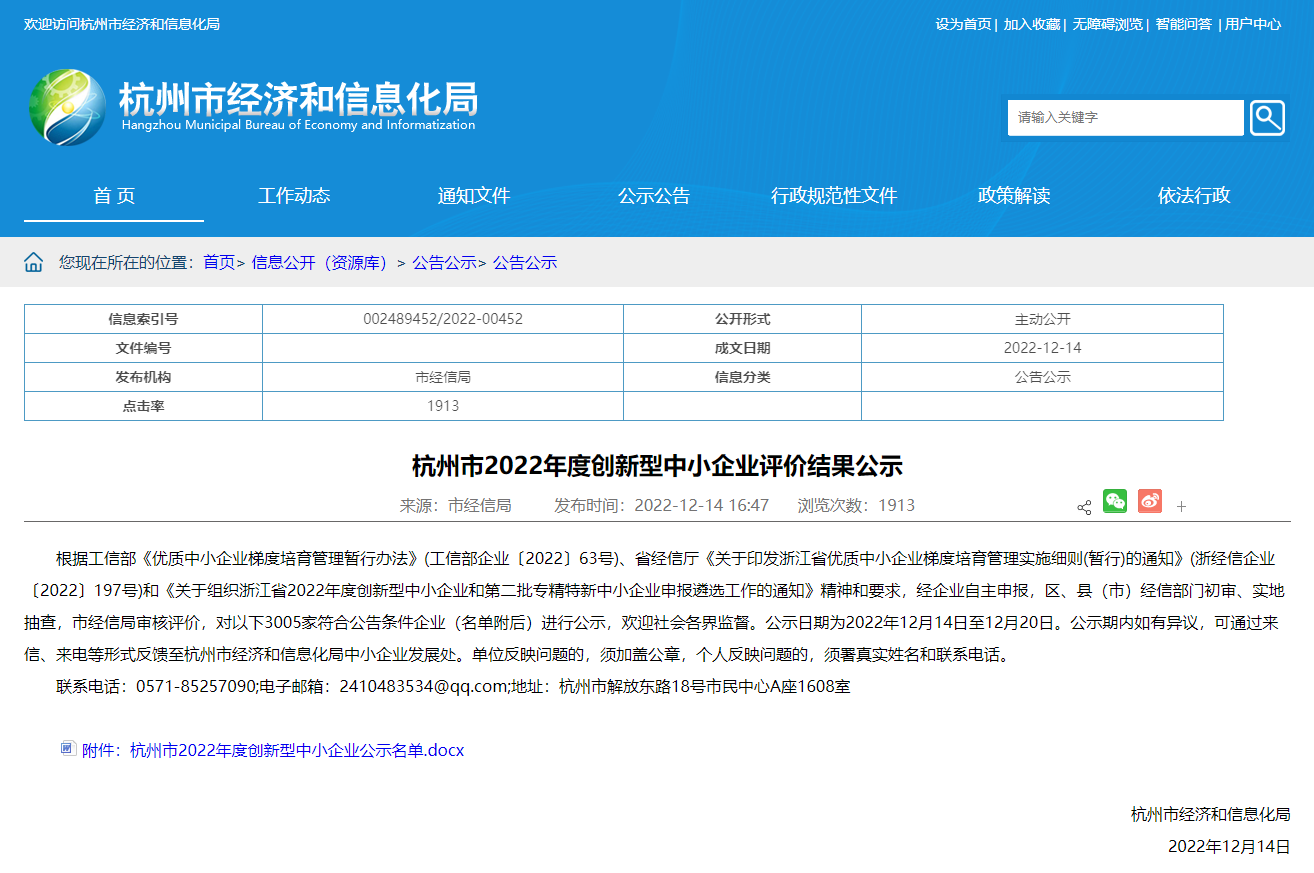Go to 通知文件 menu item

(x=474, y=196)
